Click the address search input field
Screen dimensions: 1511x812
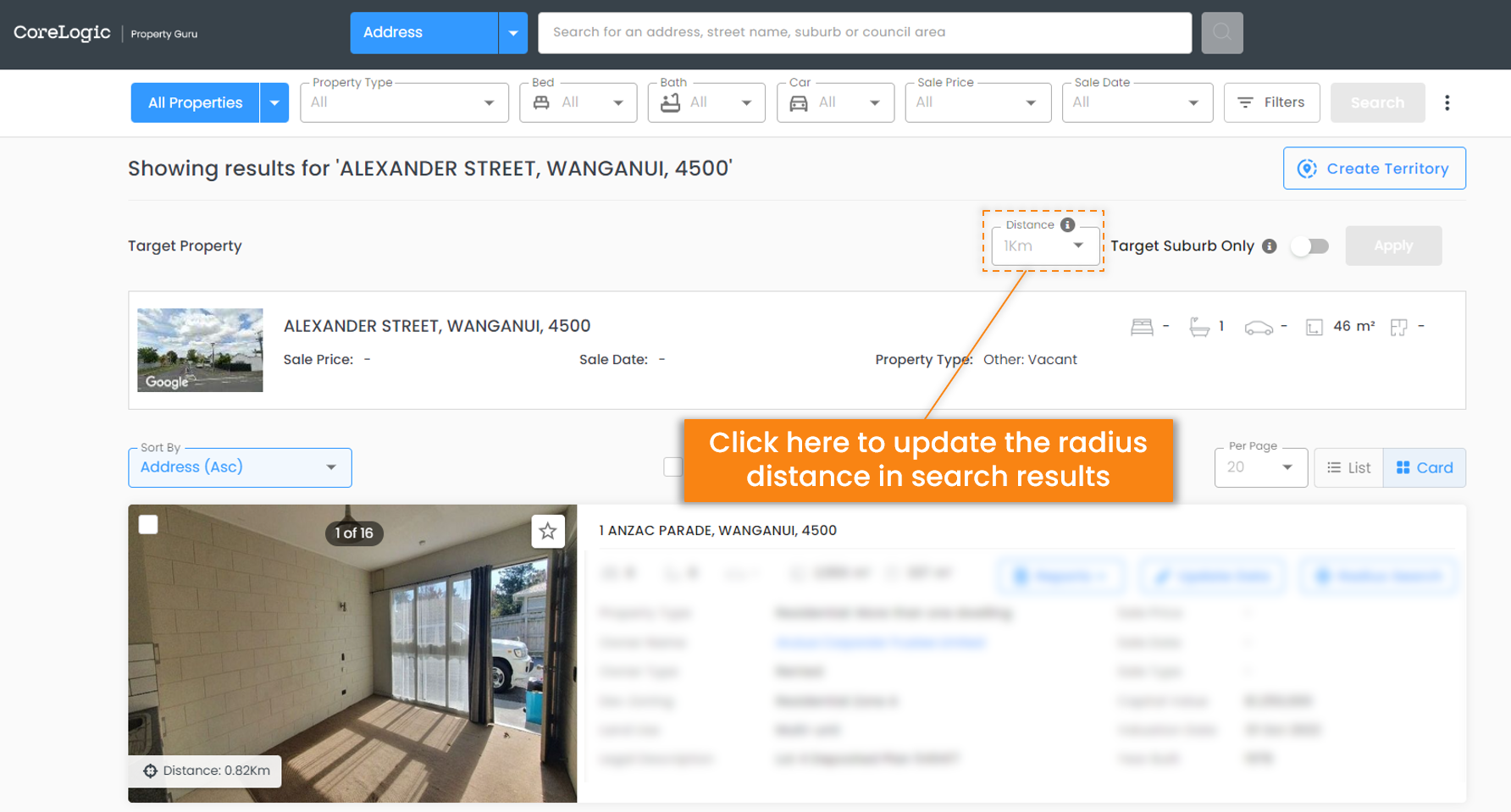pyautogui.click(x=865, y=33)
